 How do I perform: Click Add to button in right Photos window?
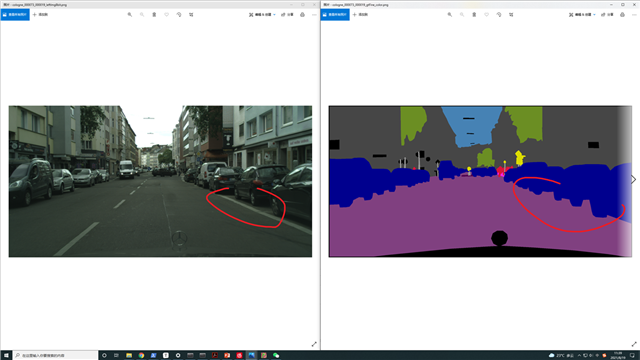[360, 15]
